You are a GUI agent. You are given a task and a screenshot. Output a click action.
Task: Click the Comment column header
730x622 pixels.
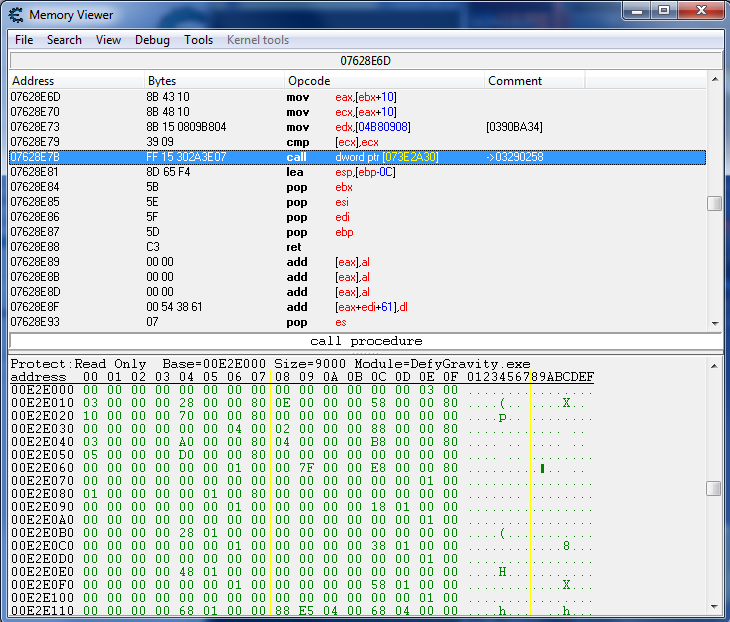tap(595, 81)
